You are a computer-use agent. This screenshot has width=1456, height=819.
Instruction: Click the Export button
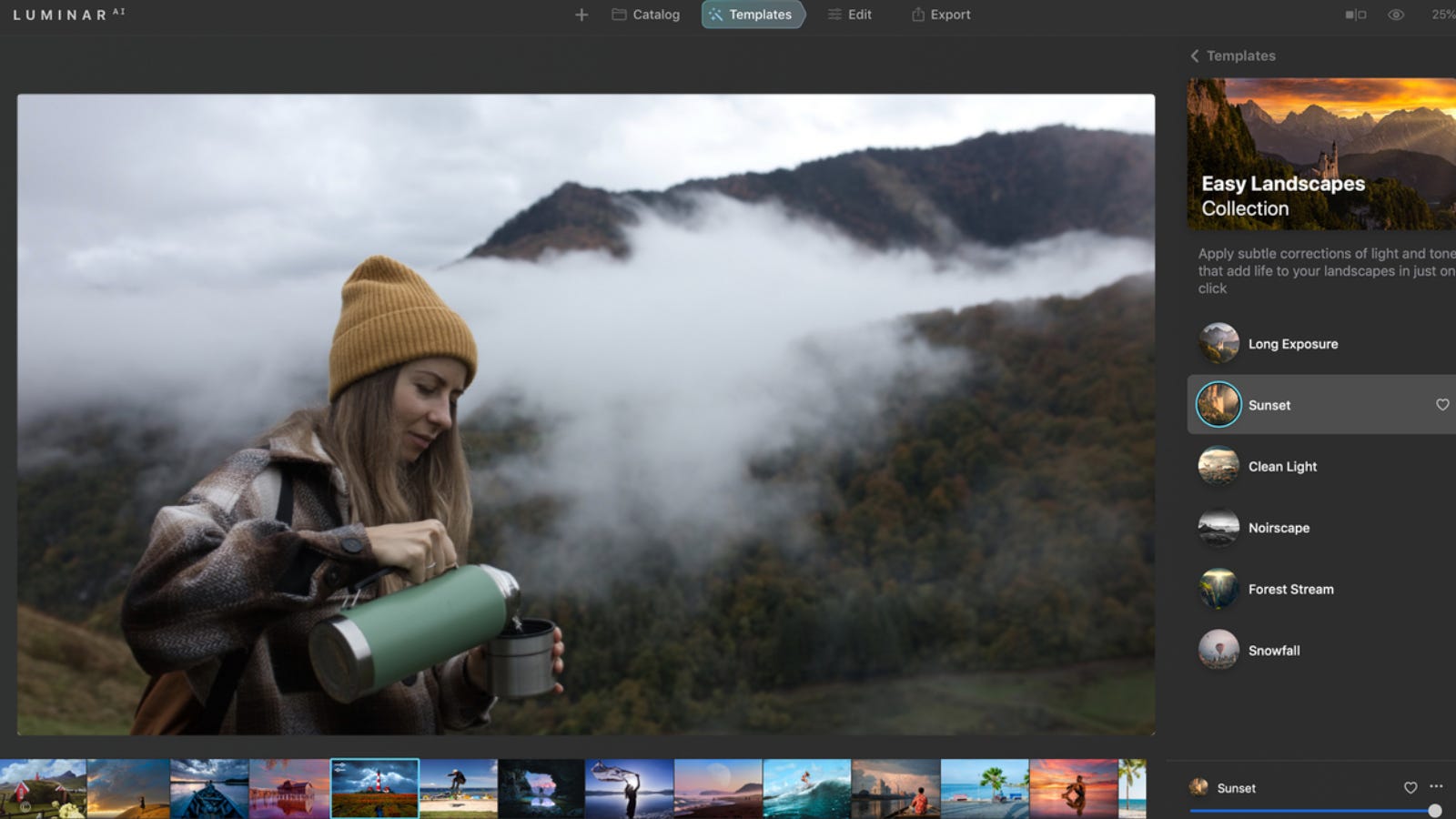coord(941,15)
